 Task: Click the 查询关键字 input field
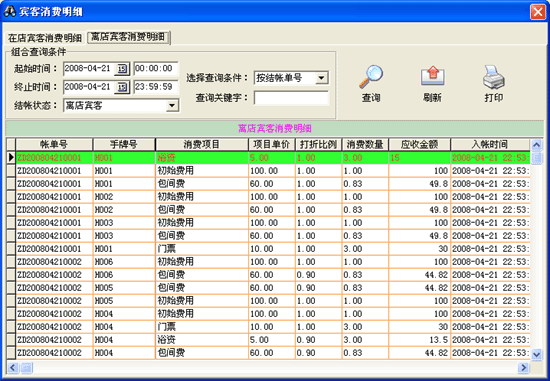tap(291, 98)
